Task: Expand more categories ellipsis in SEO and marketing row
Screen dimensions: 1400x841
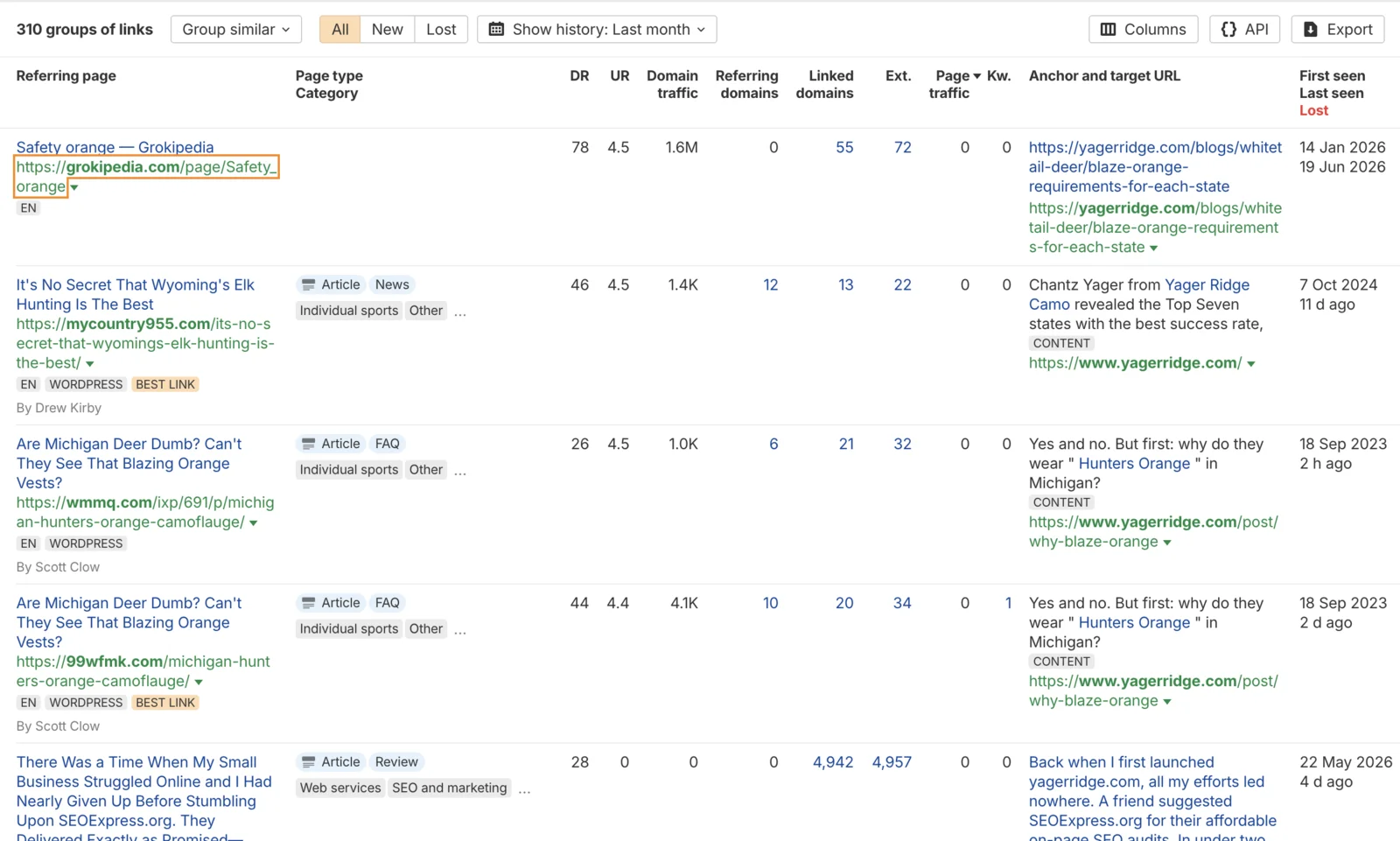Action: [524, 789]
